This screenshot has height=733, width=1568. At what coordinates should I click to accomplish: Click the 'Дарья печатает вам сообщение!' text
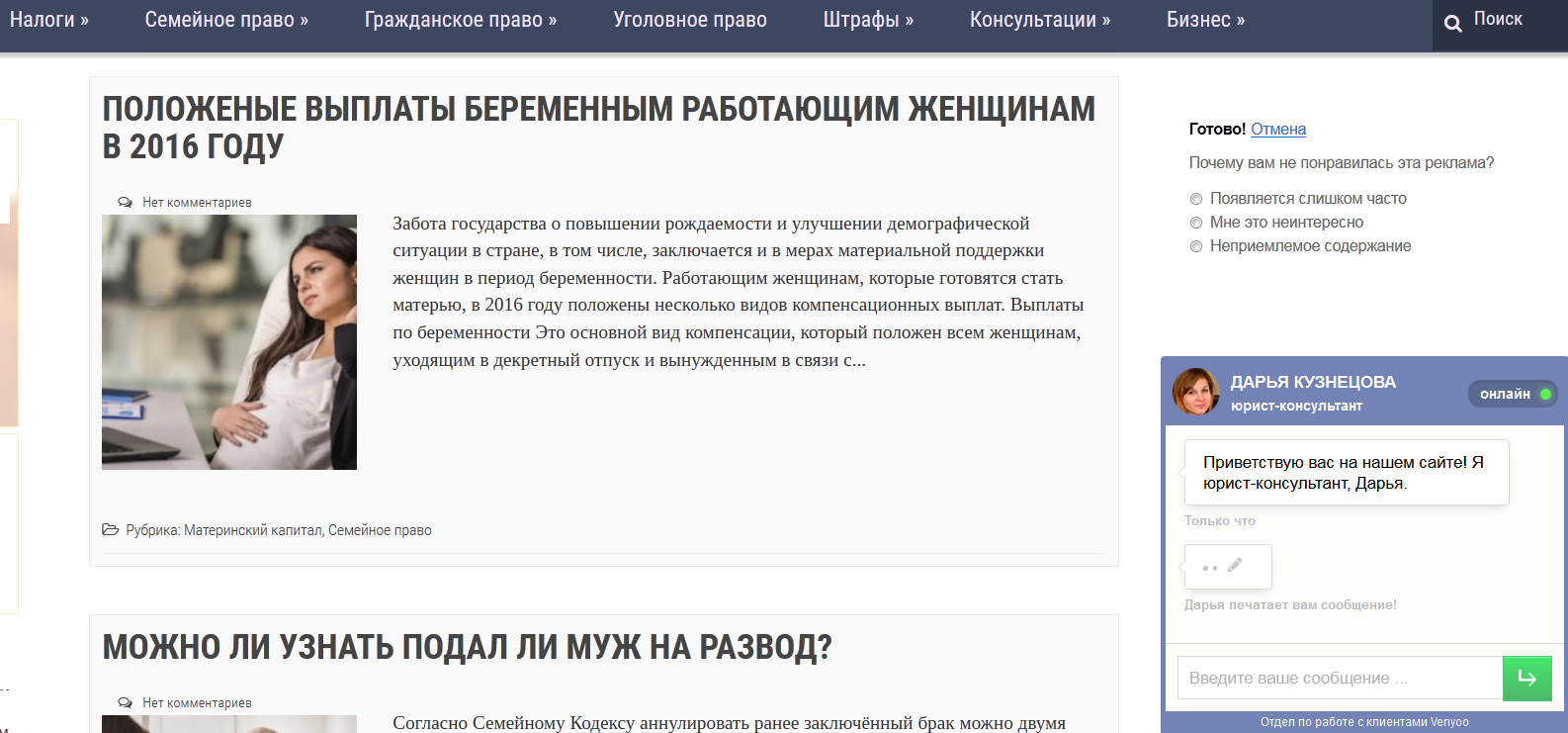(x=1290, y=605)
